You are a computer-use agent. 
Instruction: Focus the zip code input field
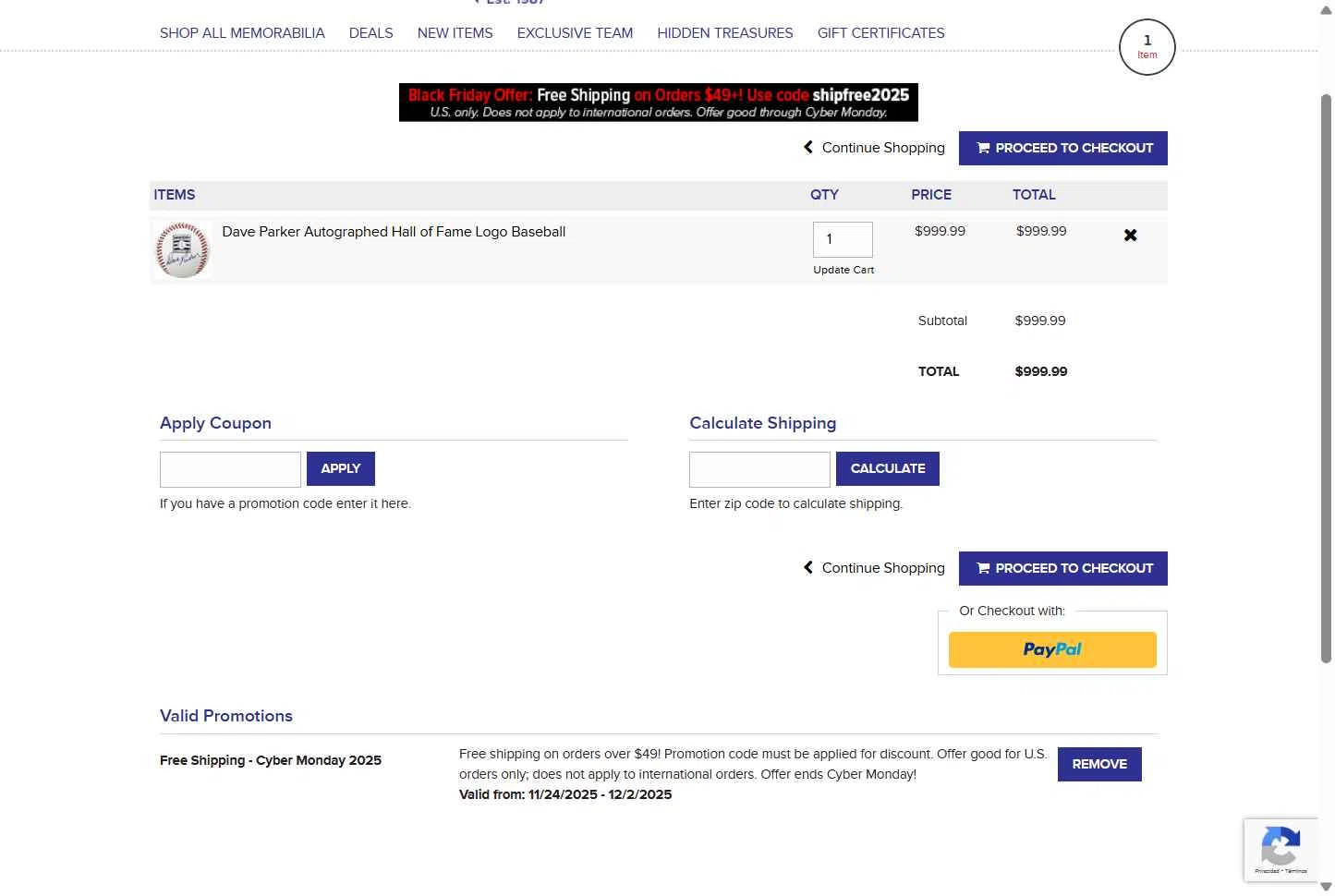[x=759, y=469]
